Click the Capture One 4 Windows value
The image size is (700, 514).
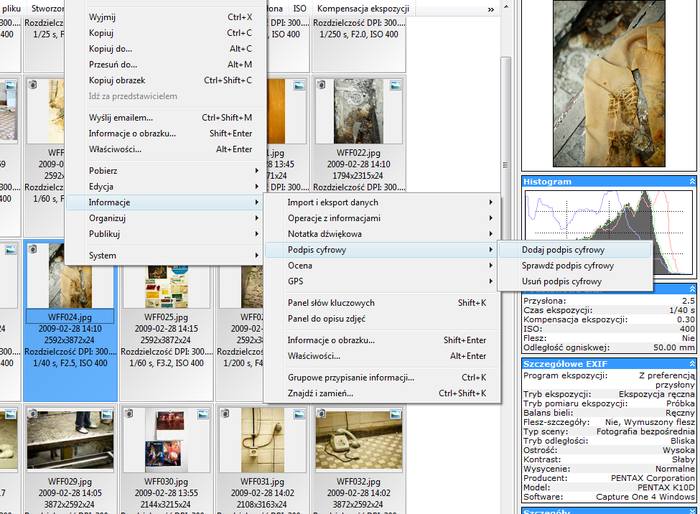(x=645, y=497)
